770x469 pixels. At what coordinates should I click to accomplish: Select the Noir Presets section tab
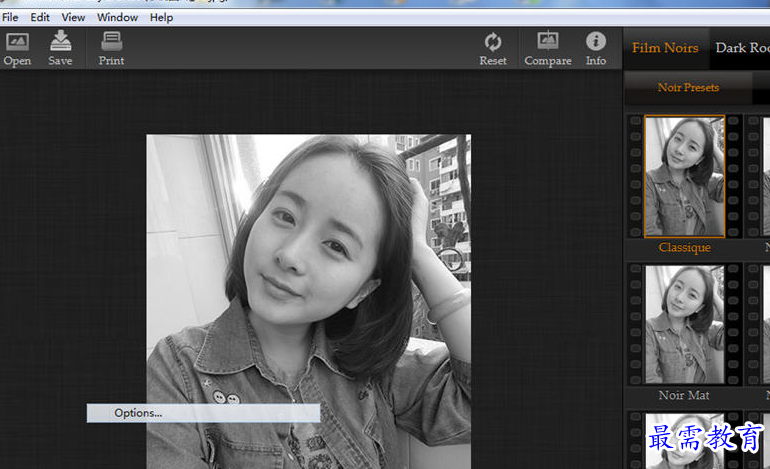tap(688, 87)
